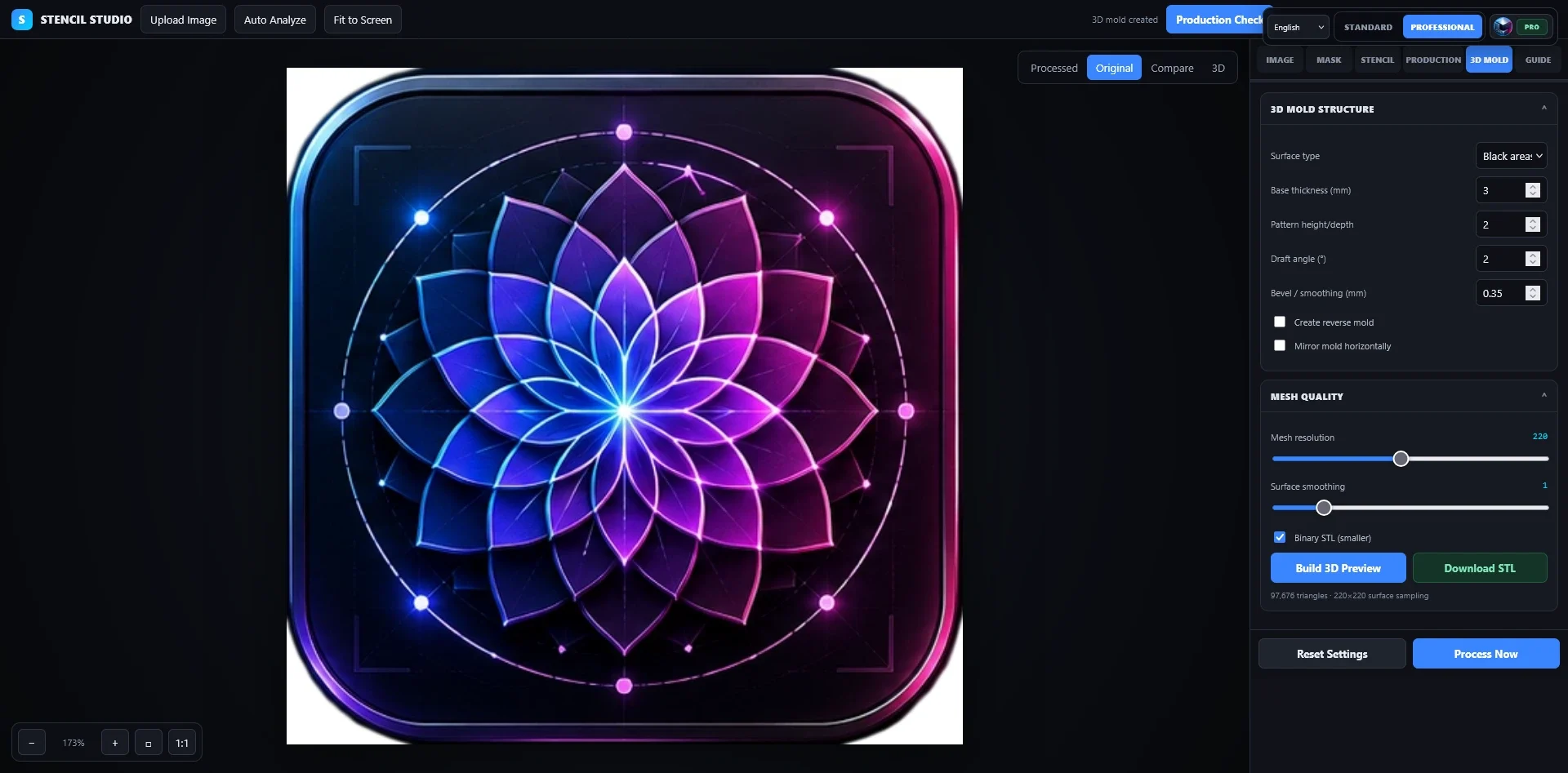Open the Image tab
The image size is (1568, 773).
coord(1280,60)
